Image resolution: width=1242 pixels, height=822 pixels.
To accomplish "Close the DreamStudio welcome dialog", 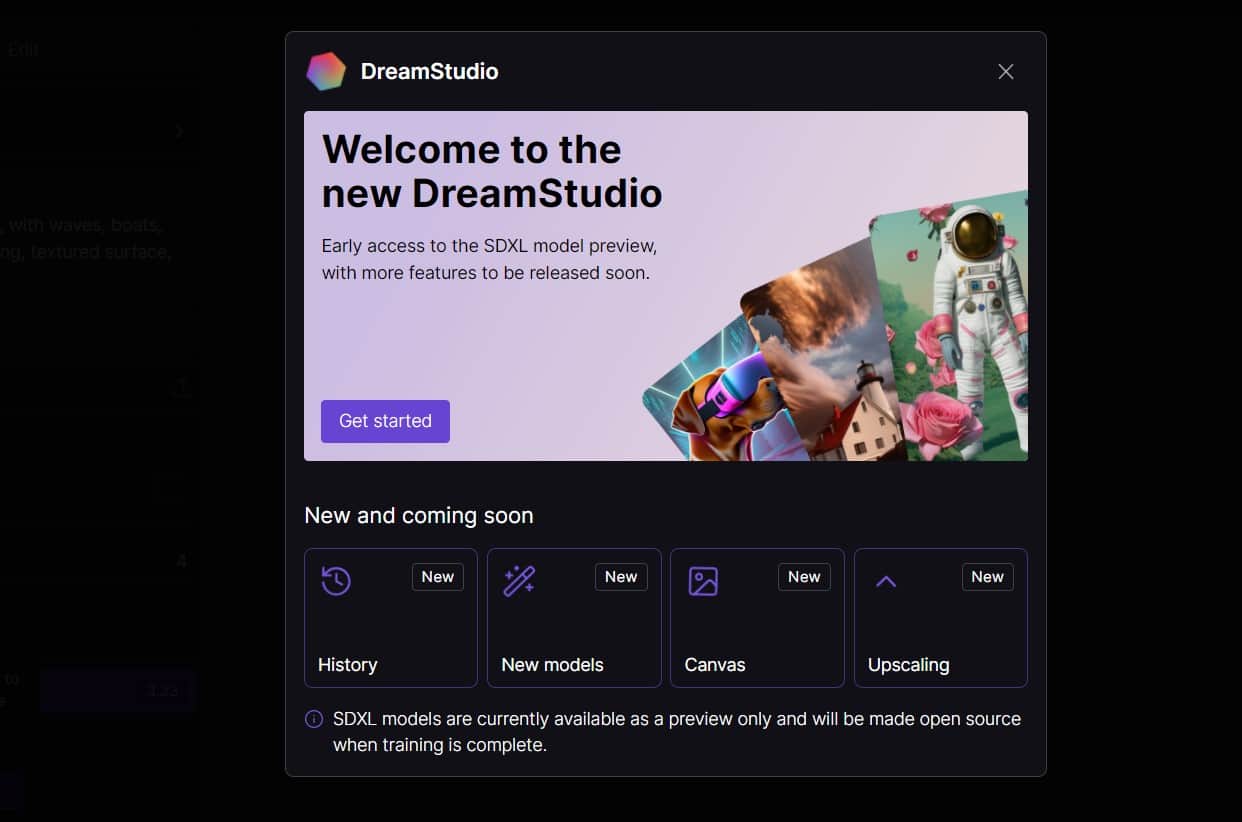I will pos(1006,71).
